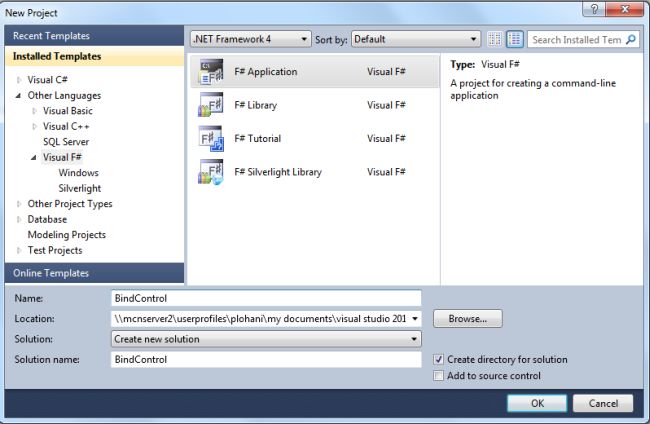Click the search magnifier icon
The height and width of the screenshot is (424, 650).
click(x=631, y=39)
